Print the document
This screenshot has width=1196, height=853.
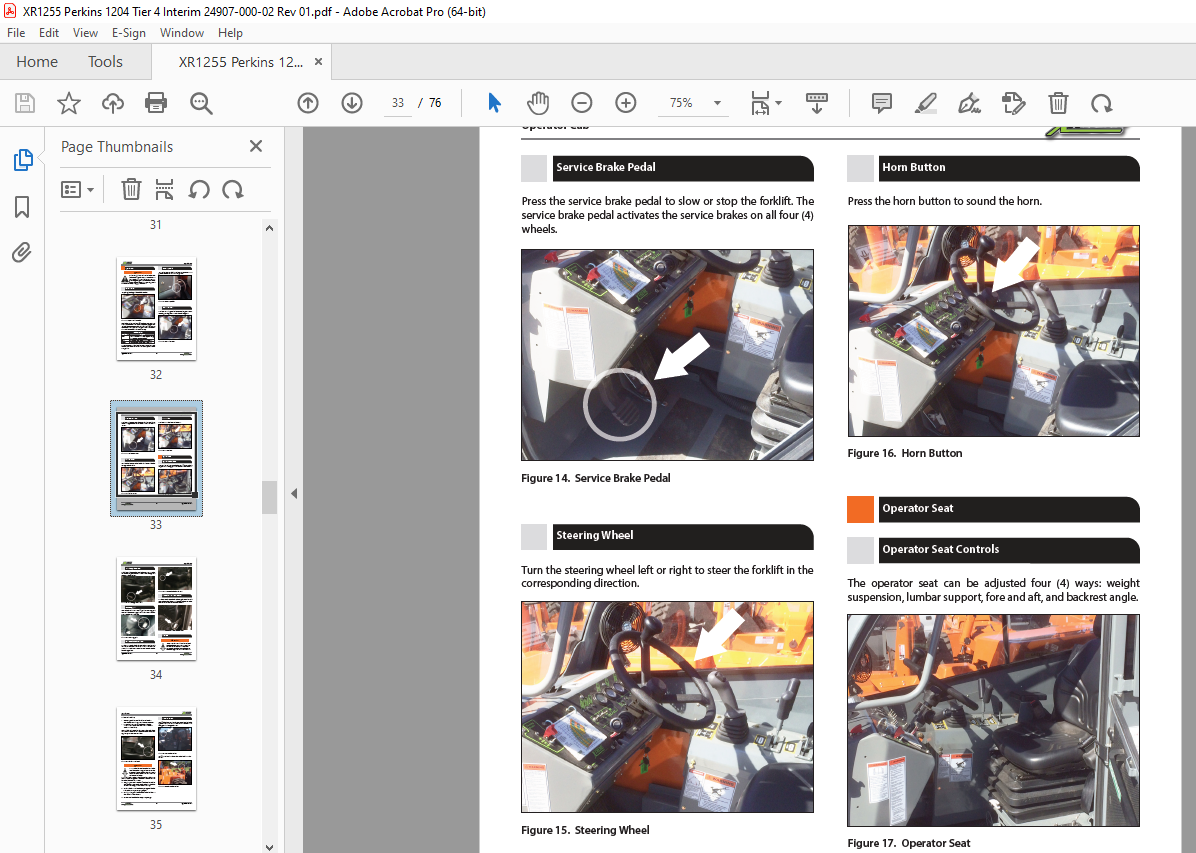click(x=156, y=103)
